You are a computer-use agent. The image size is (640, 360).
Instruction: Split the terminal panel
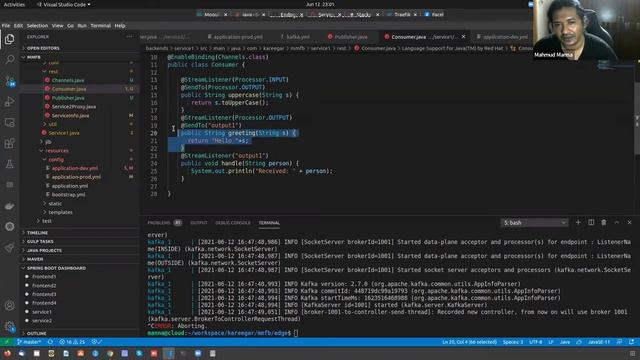click(591, 222)
